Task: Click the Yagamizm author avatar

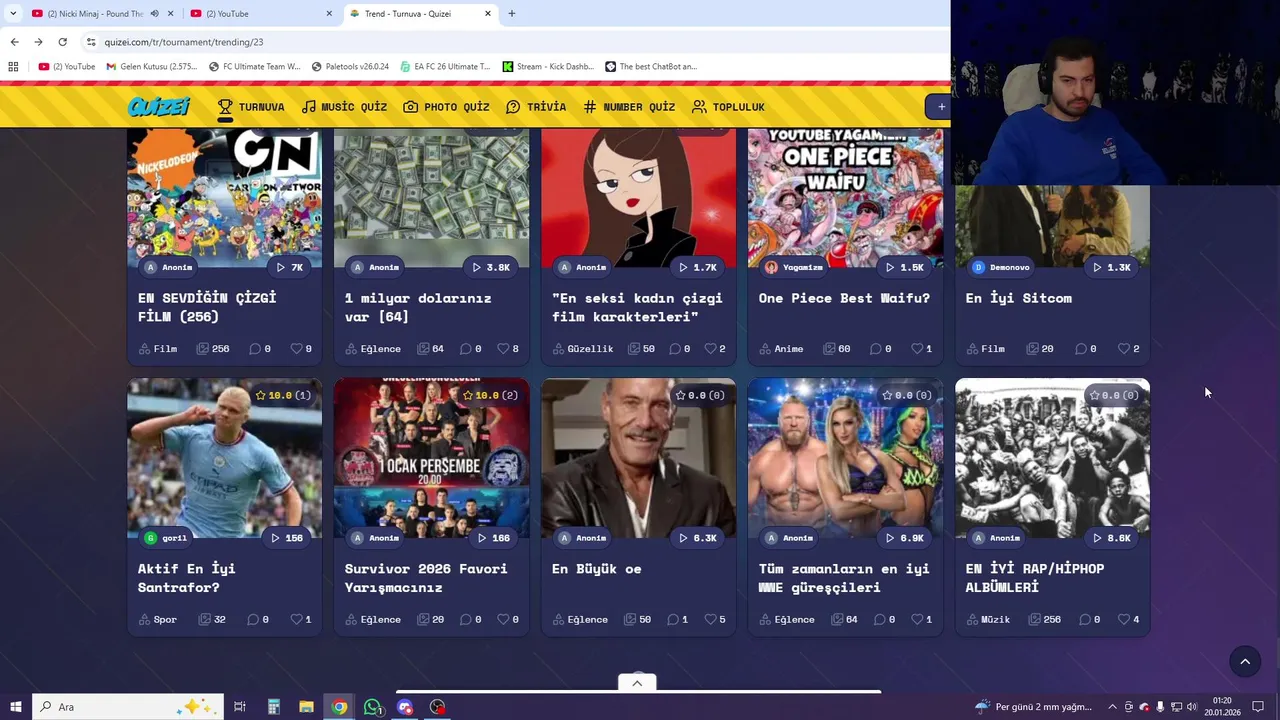Action: (x=771, y=267)
